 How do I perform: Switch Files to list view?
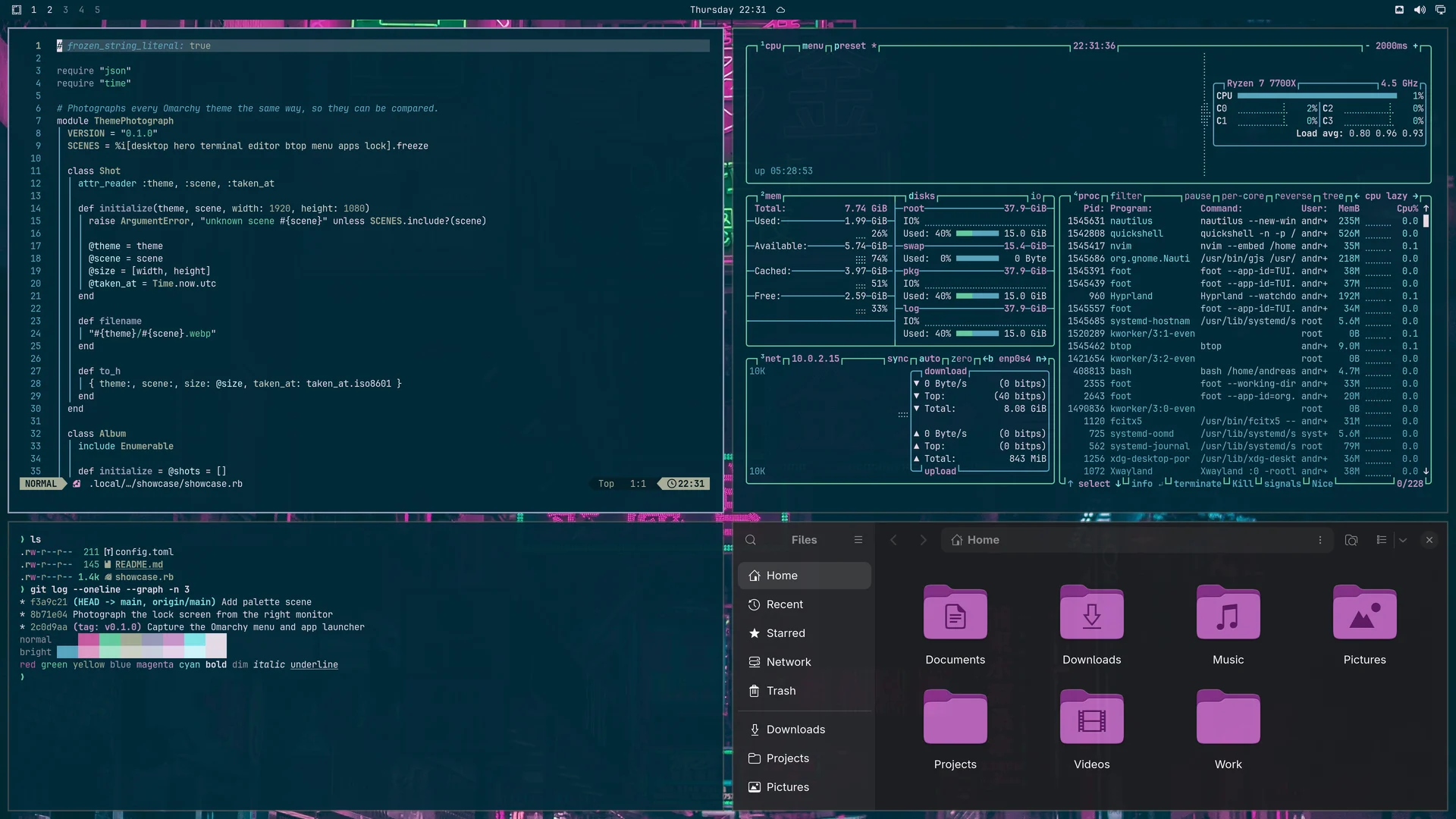pyautogui.click(x=1382, y=540)
